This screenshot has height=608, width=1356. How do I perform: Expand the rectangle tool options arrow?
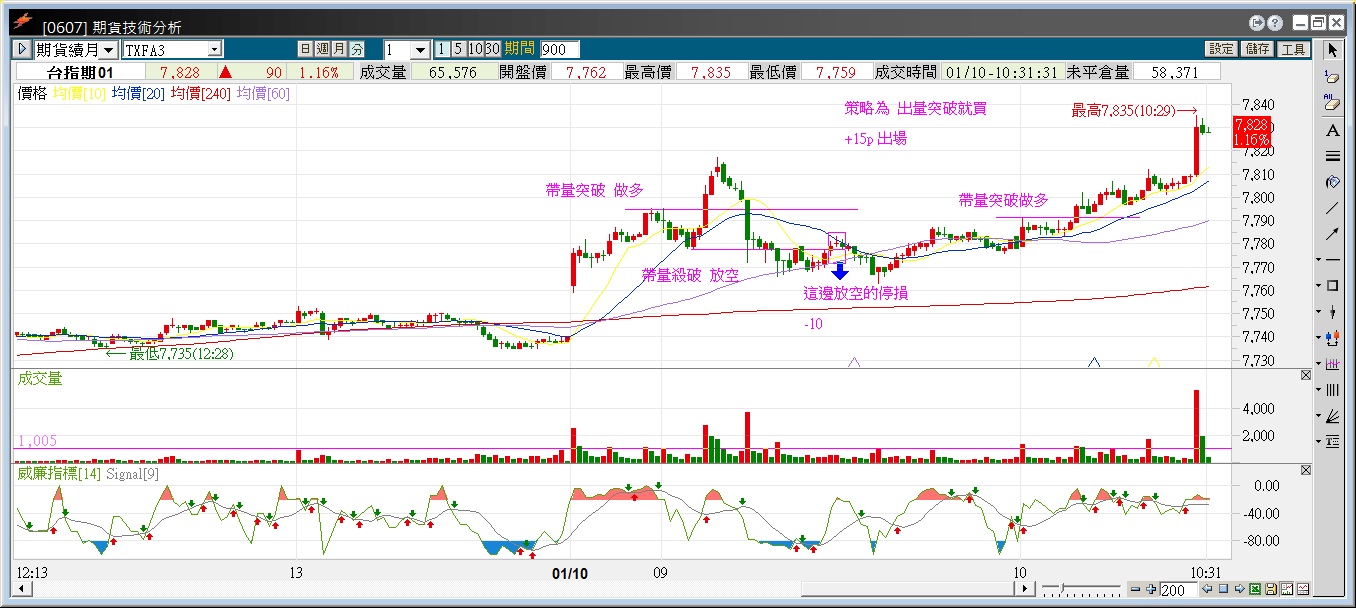[x=1320, y=286]
